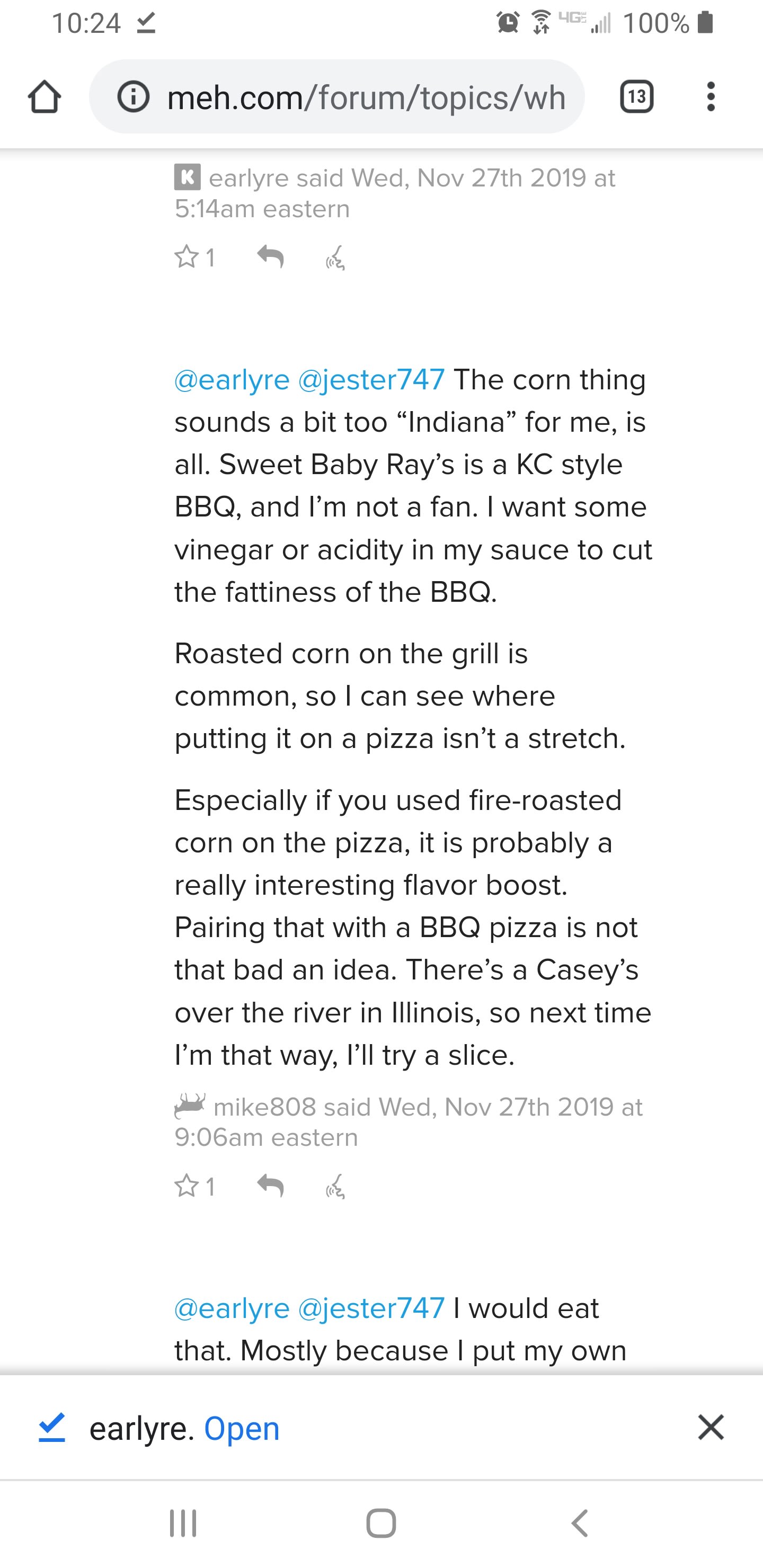Reply to earlyre's 5:14am comment
This screenshot has width=763, height=1568.
coord(270,257)
